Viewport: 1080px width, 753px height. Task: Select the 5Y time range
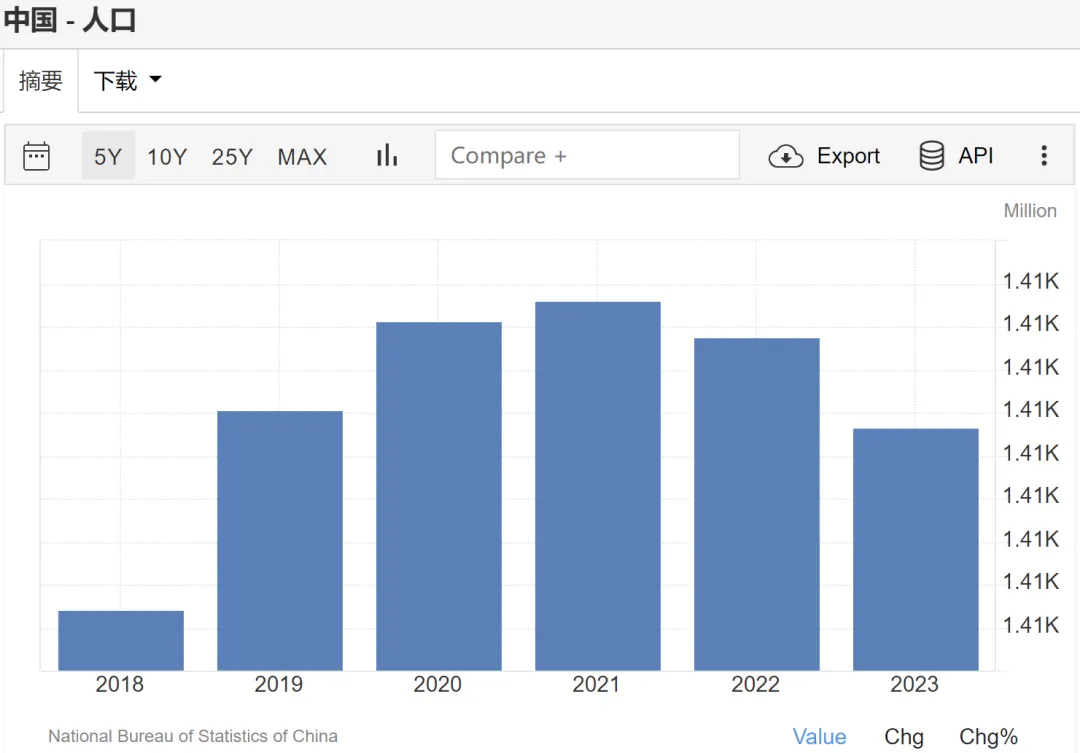pyautogui.click(x=108, y=157)
